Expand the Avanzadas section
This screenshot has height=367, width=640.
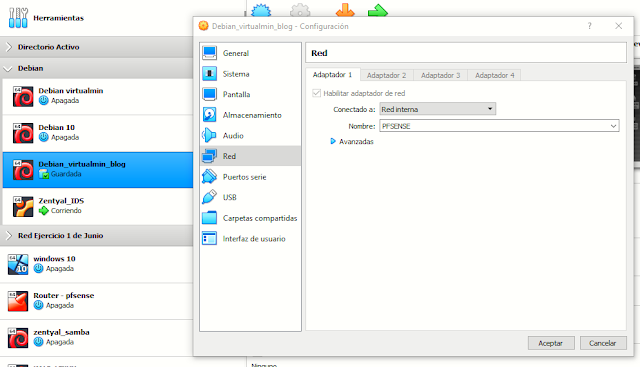(x=333, y=141)
